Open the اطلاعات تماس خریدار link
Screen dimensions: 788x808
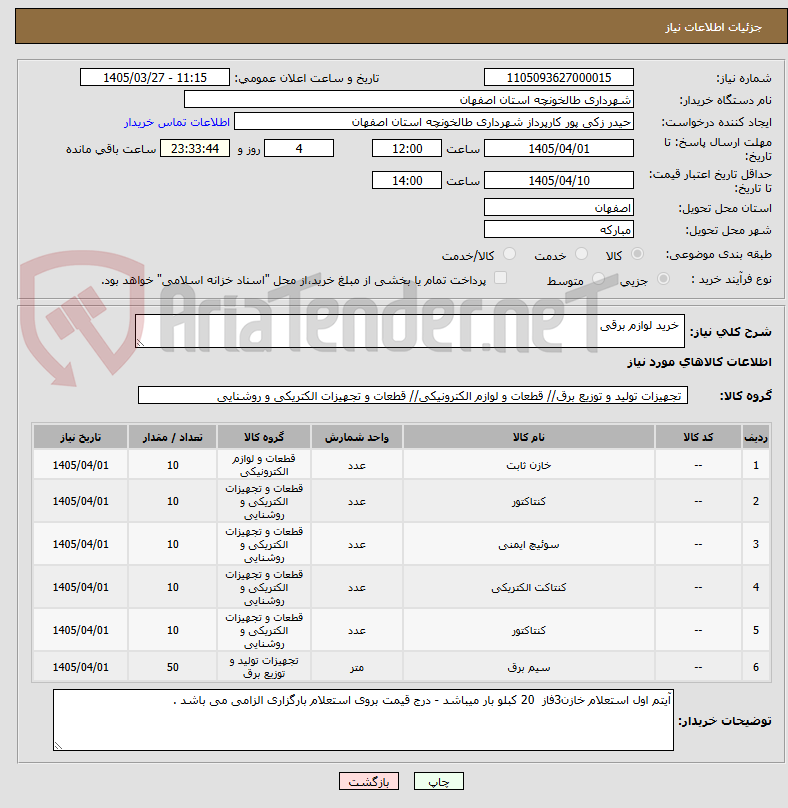click(x=176, y=122)
